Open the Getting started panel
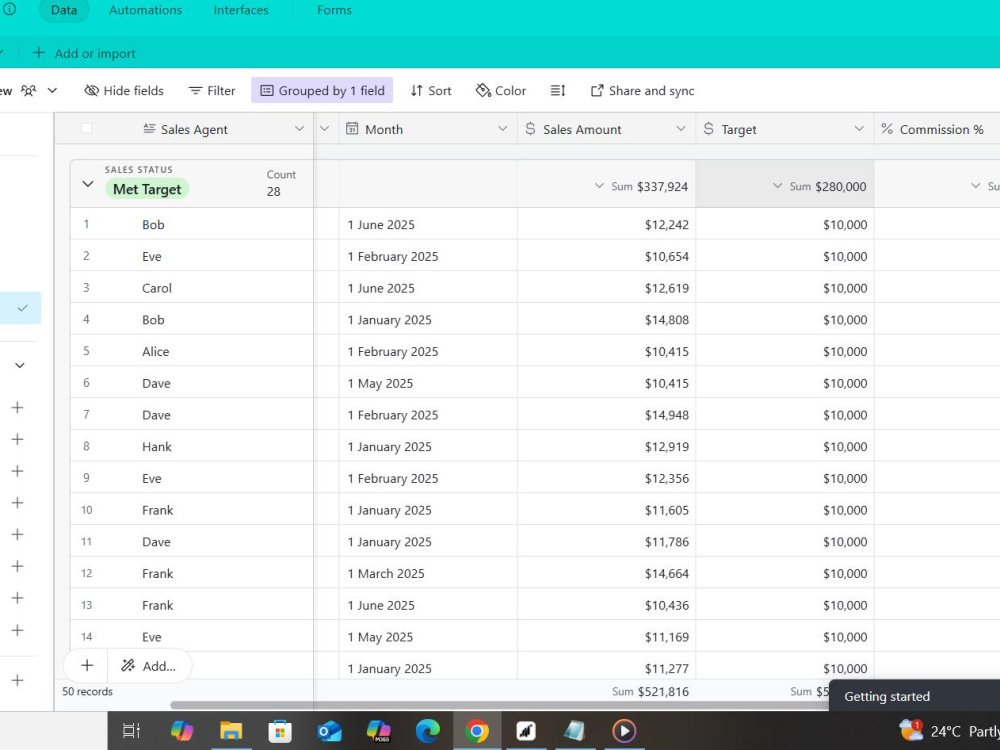The height and width of the screenshot is (750, 1000). (x=915, y=696)
